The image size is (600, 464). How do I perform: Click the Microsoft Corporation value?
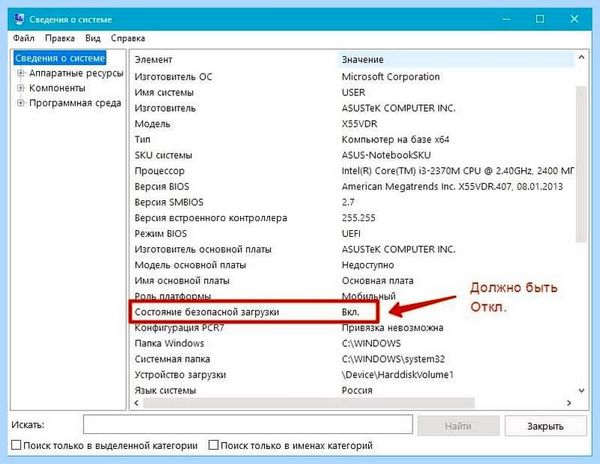tap(391, 77)
